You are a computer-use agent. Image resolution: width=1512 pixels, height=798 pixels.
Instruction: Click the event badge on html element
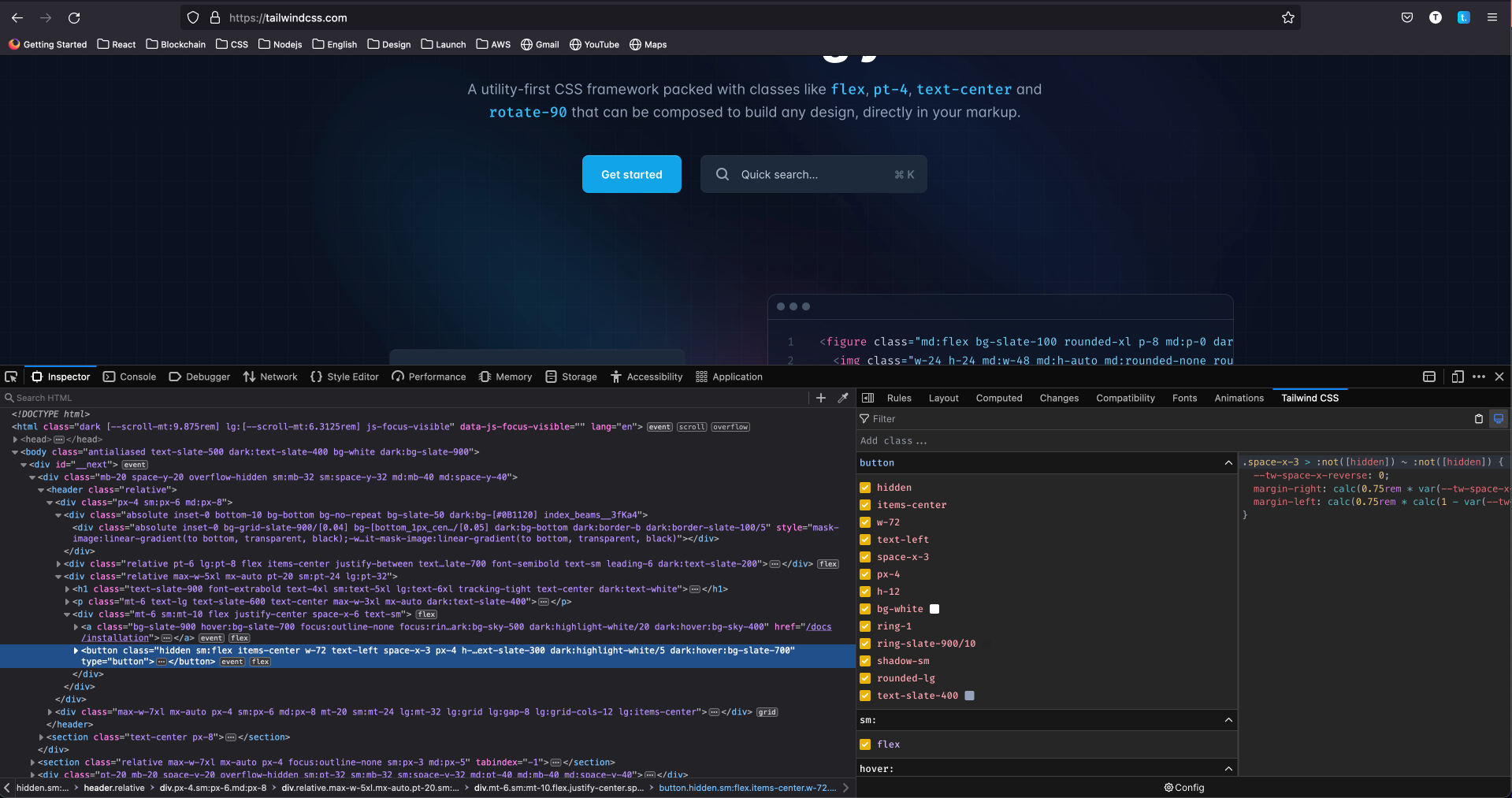[659, 427]
